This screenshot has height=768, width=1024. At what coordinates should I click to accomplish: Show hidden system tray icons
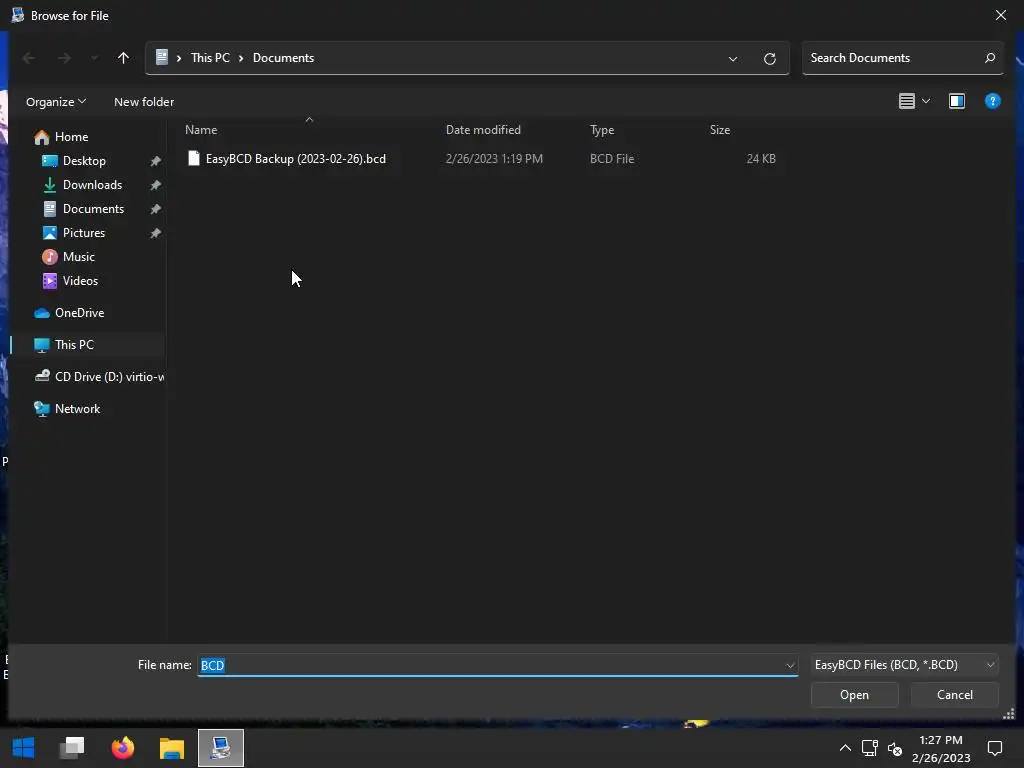tap(845, 748)
